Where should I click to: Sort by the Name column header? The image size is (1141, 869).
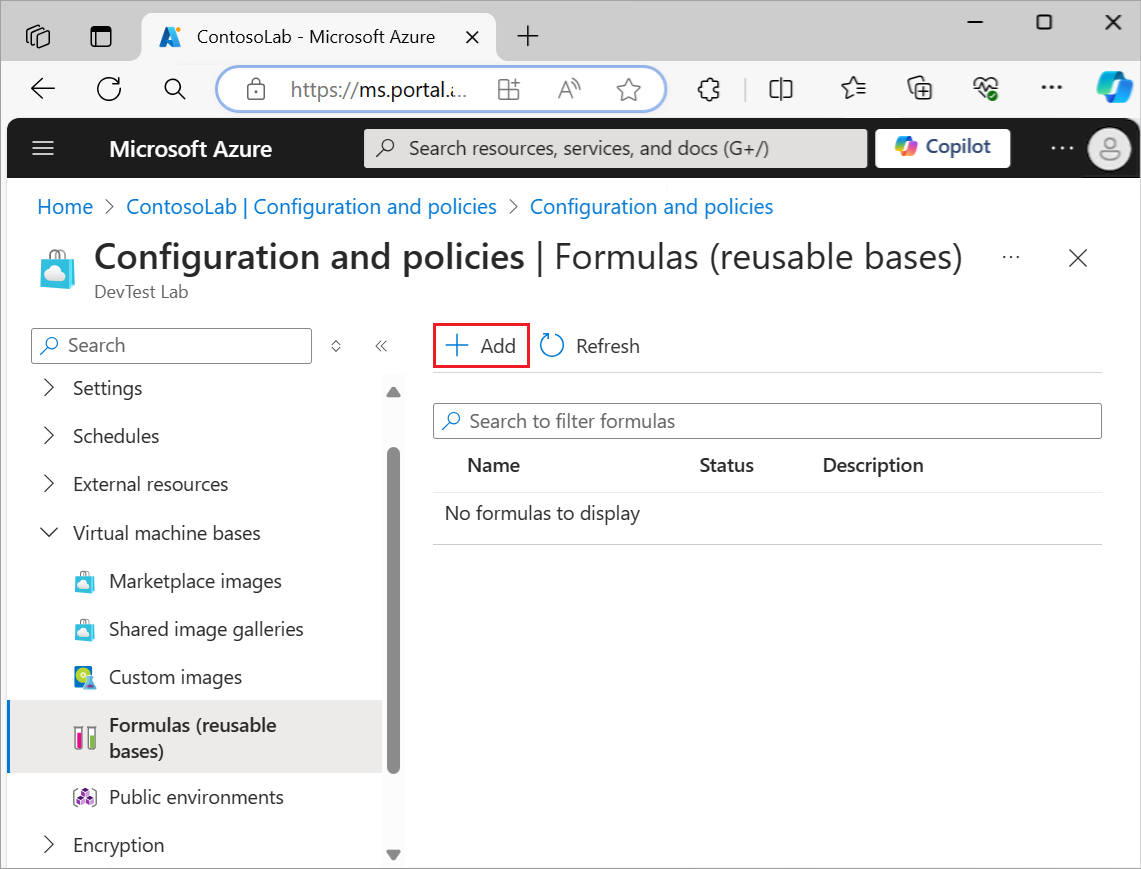493,466
